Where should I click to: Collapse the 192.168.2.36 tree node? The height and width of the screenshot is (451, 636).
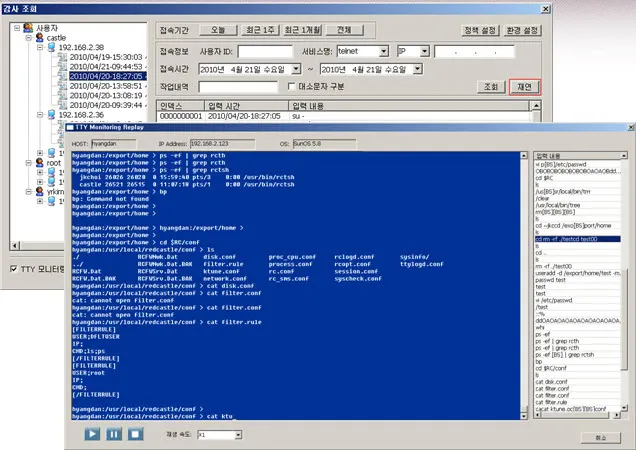(37, 116)
